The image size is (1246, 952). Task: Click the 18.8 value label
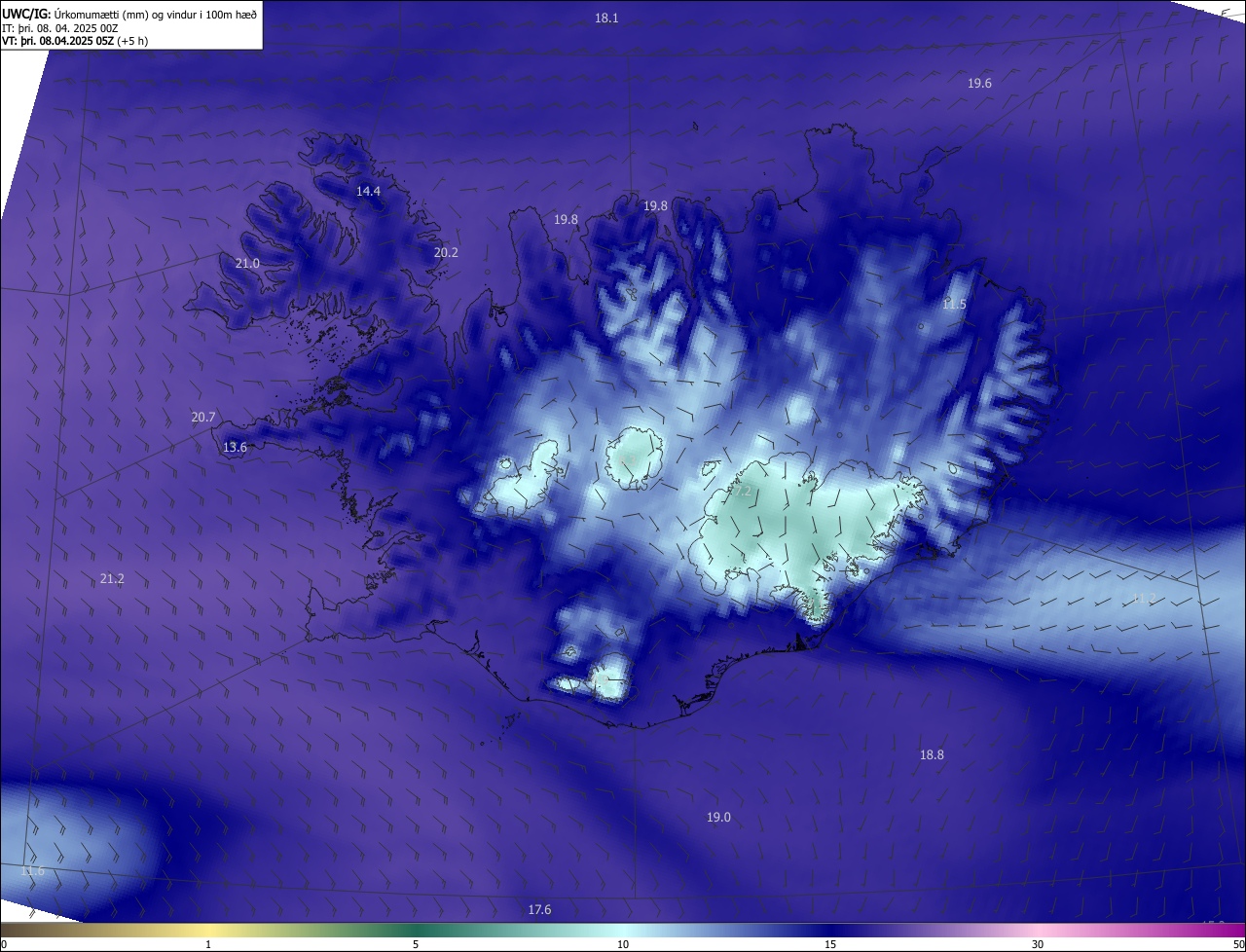click(932, 755)
